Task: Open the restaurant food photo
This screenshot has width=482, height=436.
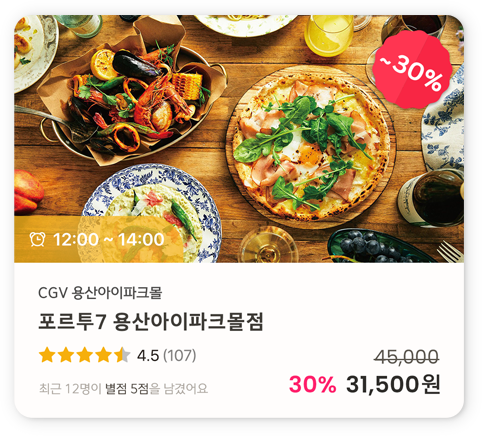Action: tap(239, 139)
